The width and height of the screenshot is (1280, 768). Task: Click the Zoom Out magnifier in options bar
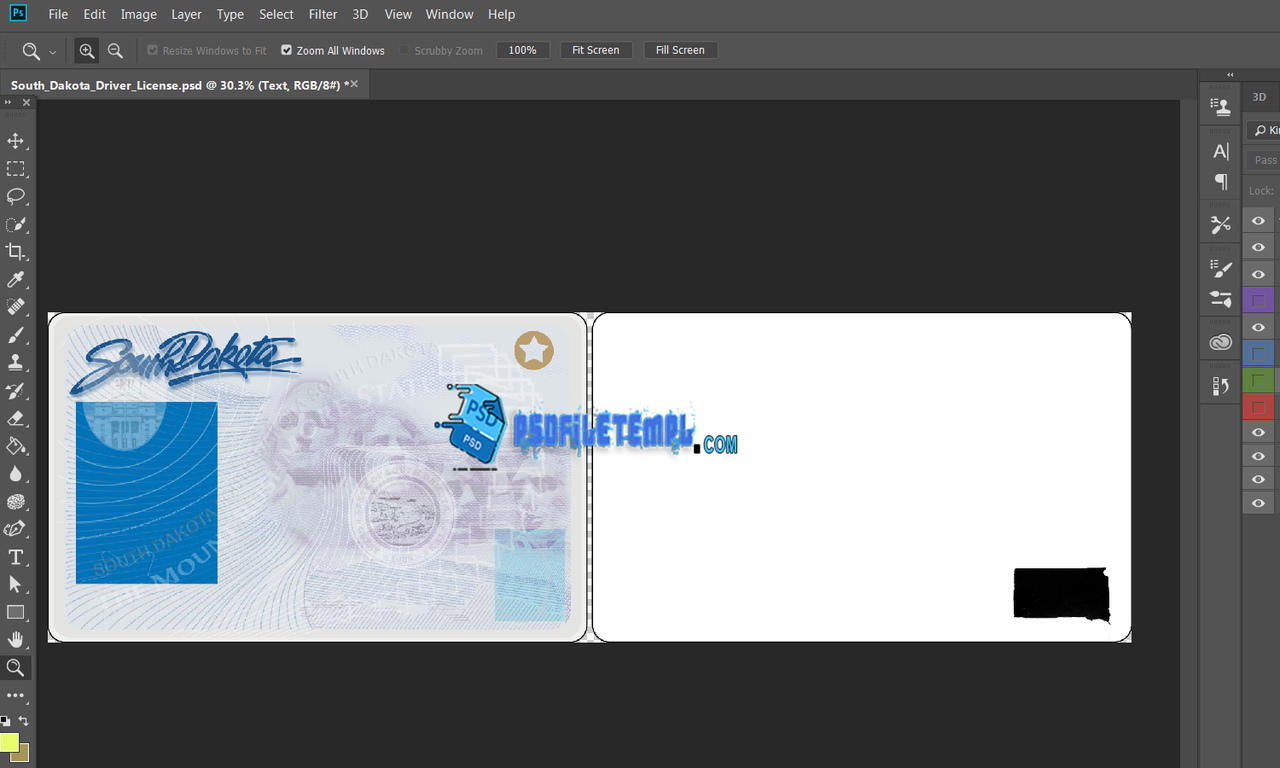[115, 50]
